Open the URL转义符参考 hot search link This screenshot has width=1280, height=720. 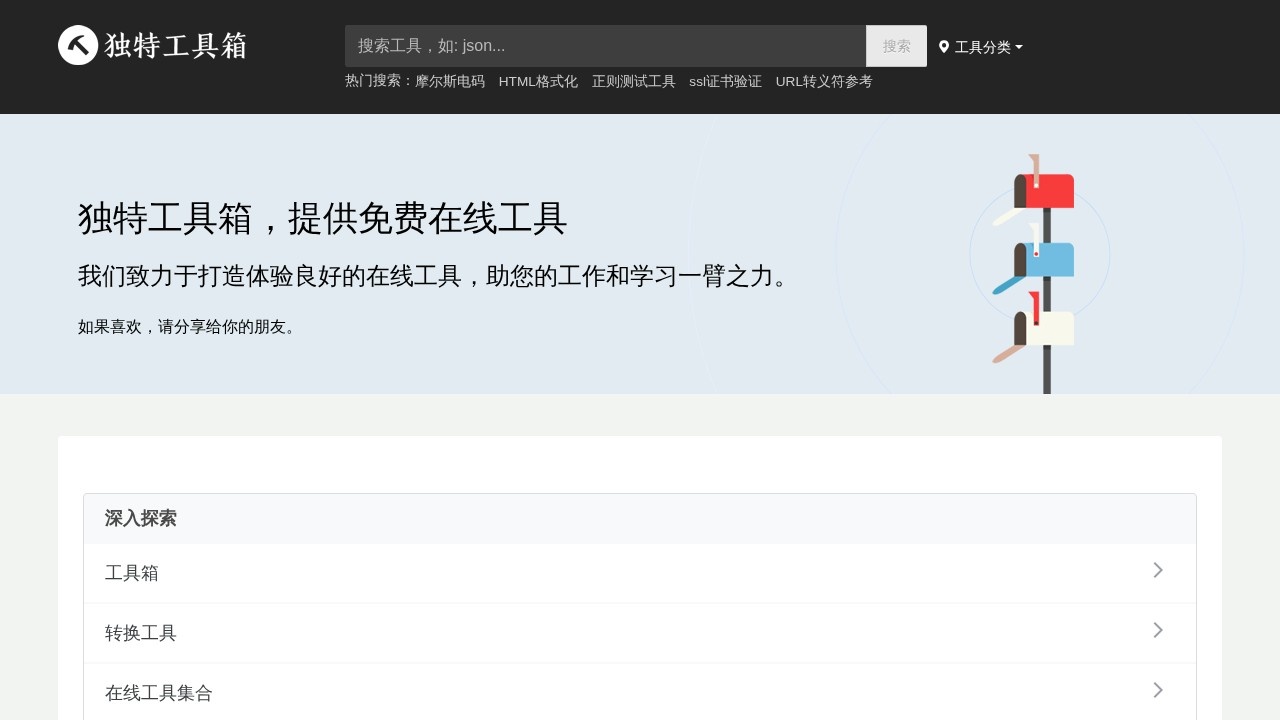(x=824, y=81)
